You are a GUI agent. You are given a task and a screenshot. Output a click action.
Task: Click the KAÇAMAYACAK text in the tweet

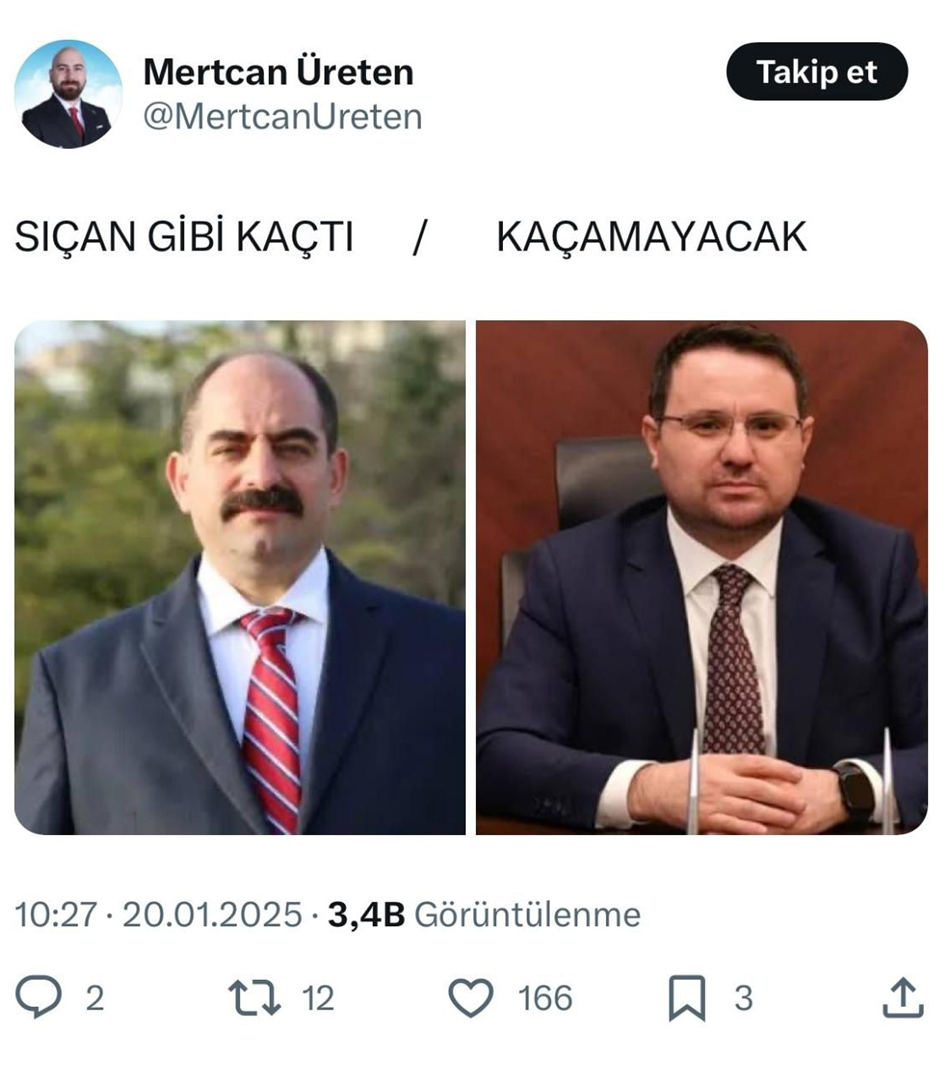(652, 236)
